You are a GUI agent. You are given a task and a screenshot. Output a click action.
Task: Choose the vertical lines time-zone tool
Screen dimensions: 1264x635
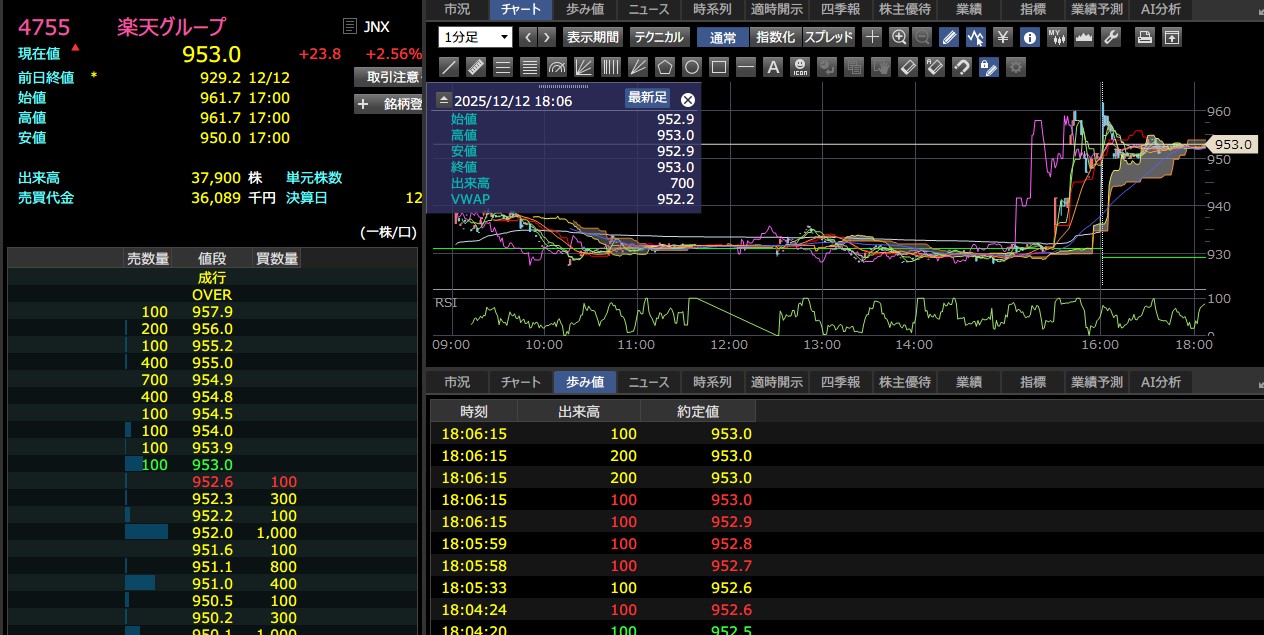click(x=610, y=68)
